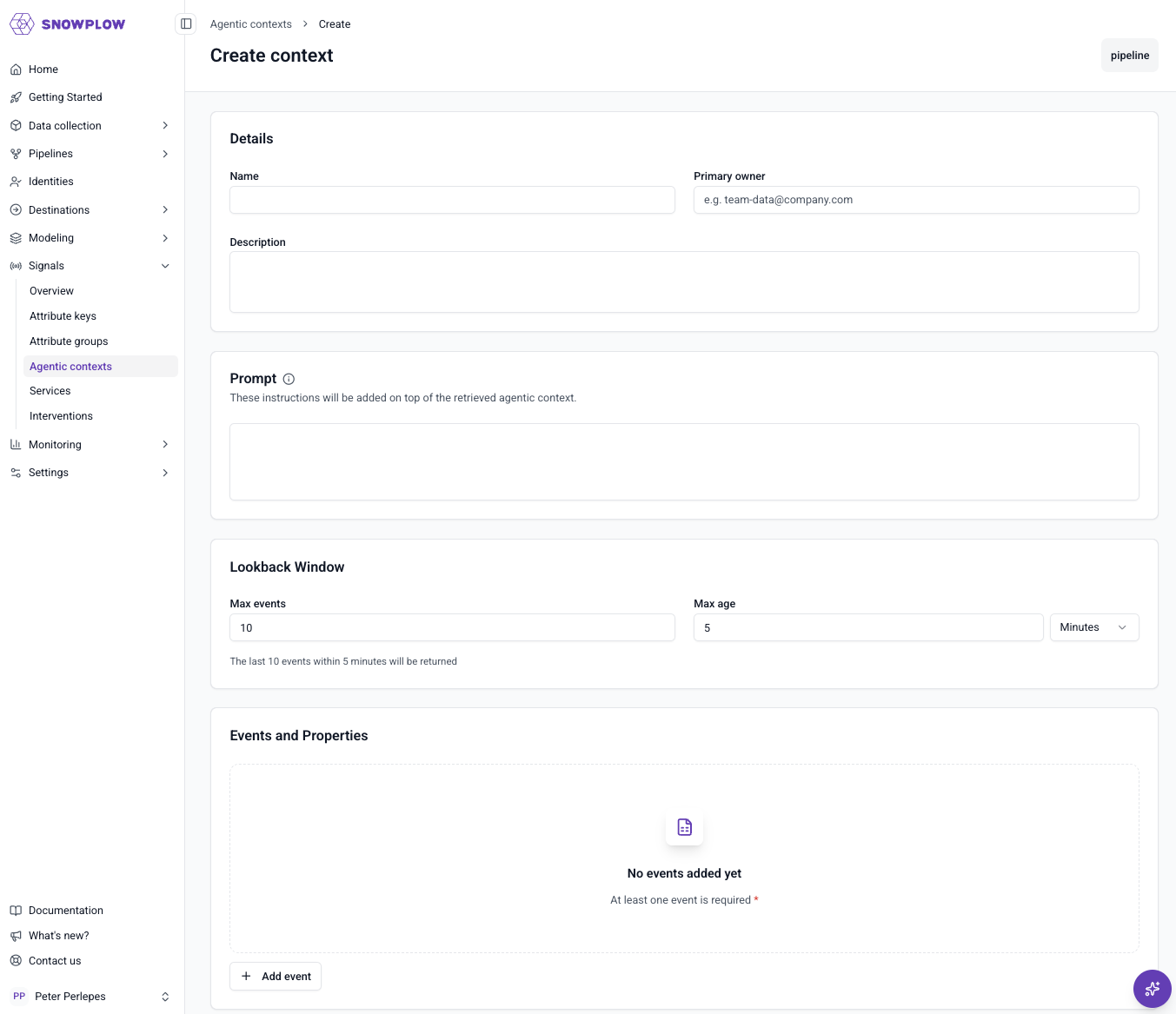Click the Snowplow logo

pyautogui.click(x=67, y=24)
